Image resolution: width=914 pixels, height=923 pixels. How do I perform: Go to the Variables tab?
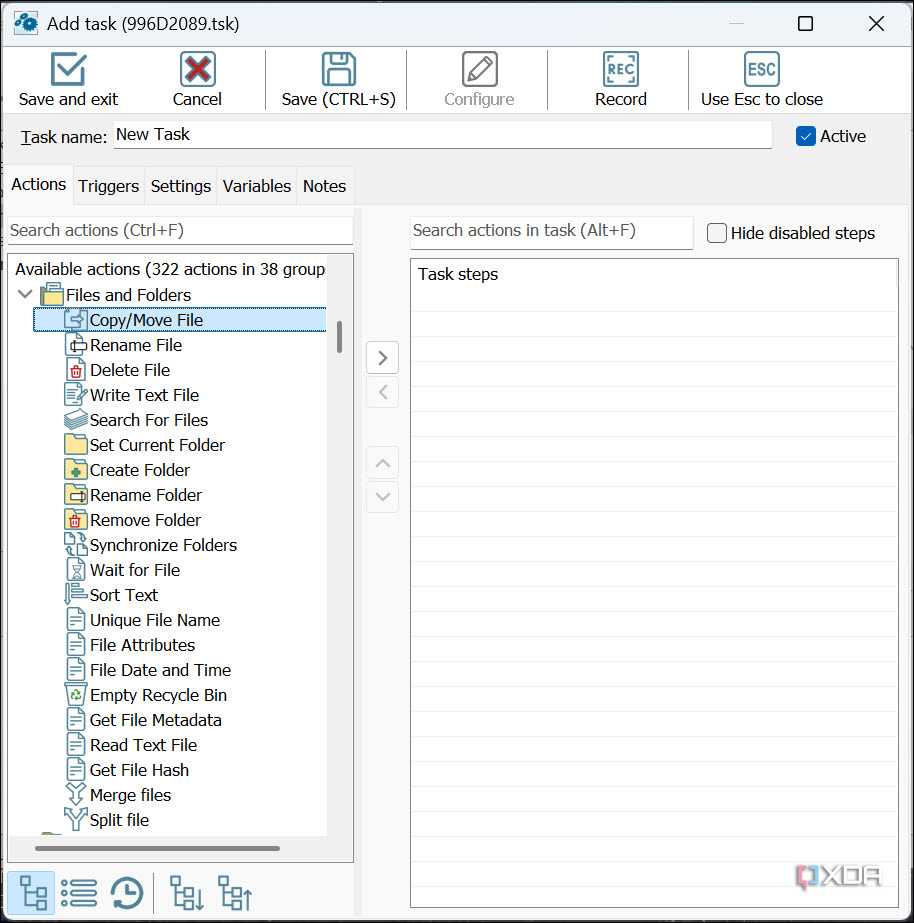pos(257,186)
